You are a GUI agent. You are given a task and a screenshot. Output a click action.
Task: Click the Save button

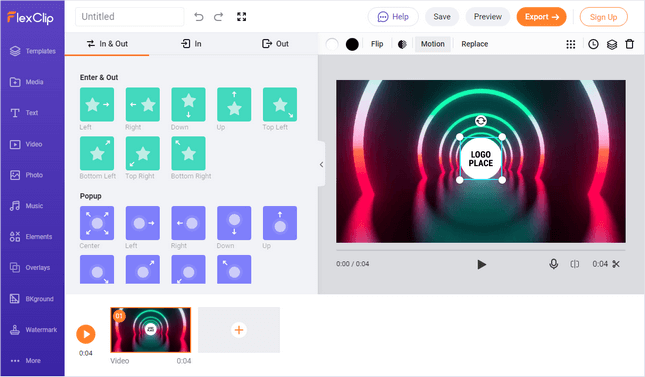pyautogui.click(x=442, y=17)
